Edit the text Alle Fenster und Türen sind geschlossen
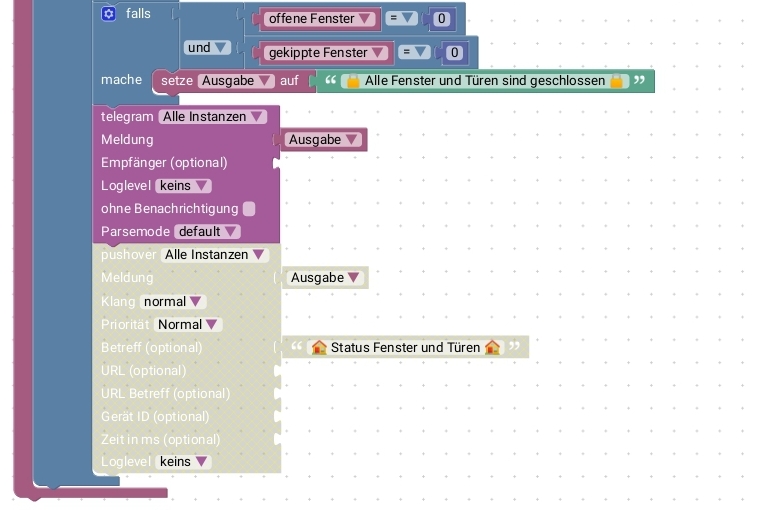Viewport: 763px width, 510px height. coord(485,81)
